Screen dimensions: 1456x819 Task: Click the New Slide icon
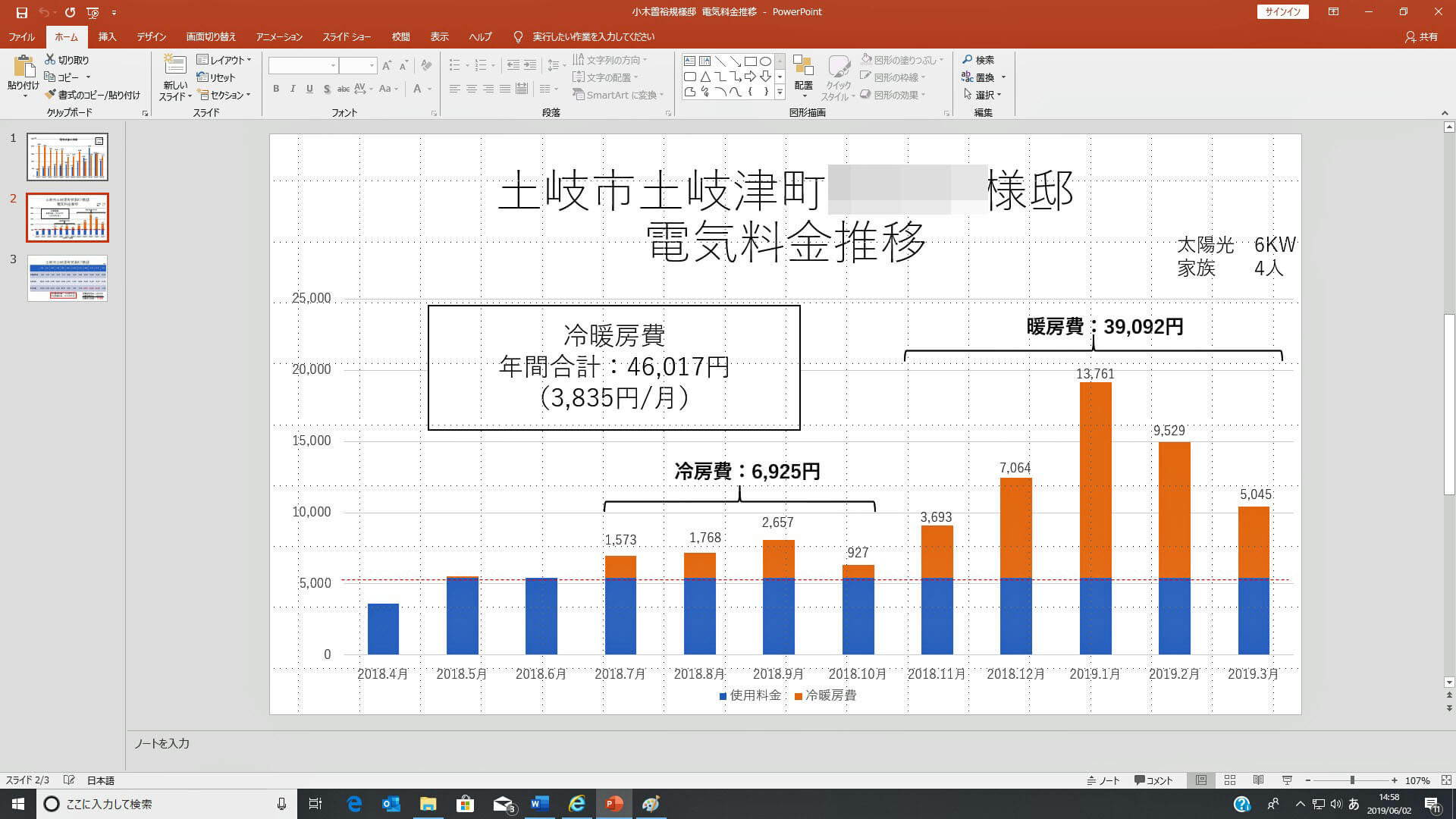175,67
